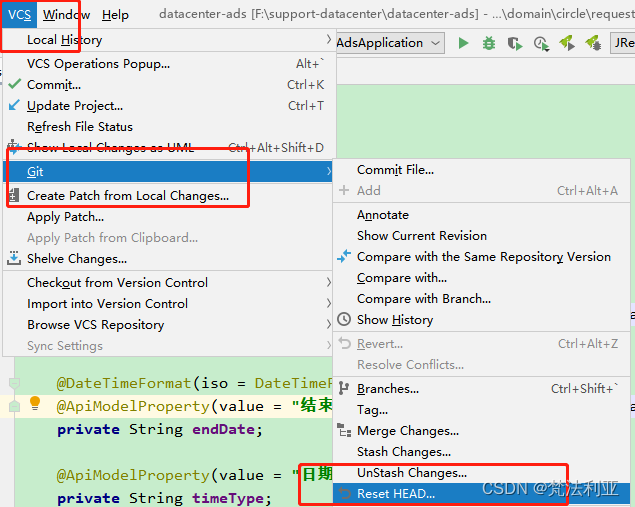635x507 pixels.
Task: Choose Compare with... entry
Action: tap(482, 278)
